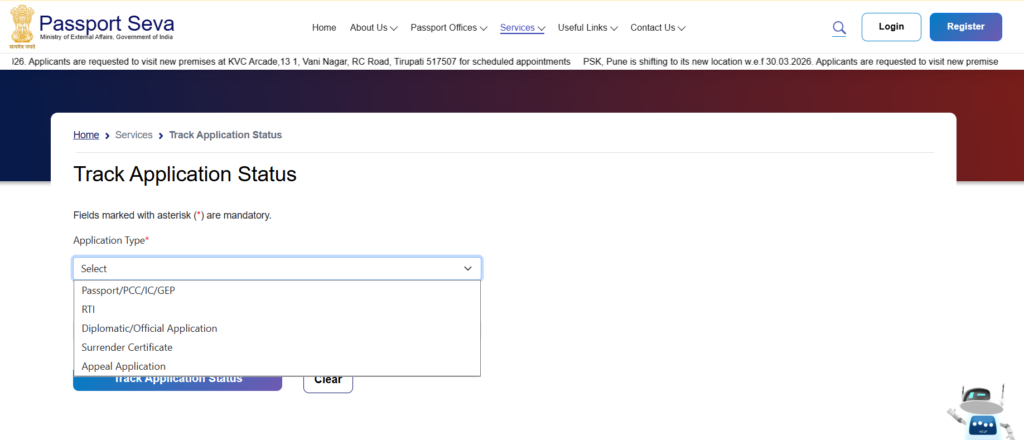1024x440 pixels.
Task: Expand the About Us chevron arrow
Action: (x=394, y=28)
